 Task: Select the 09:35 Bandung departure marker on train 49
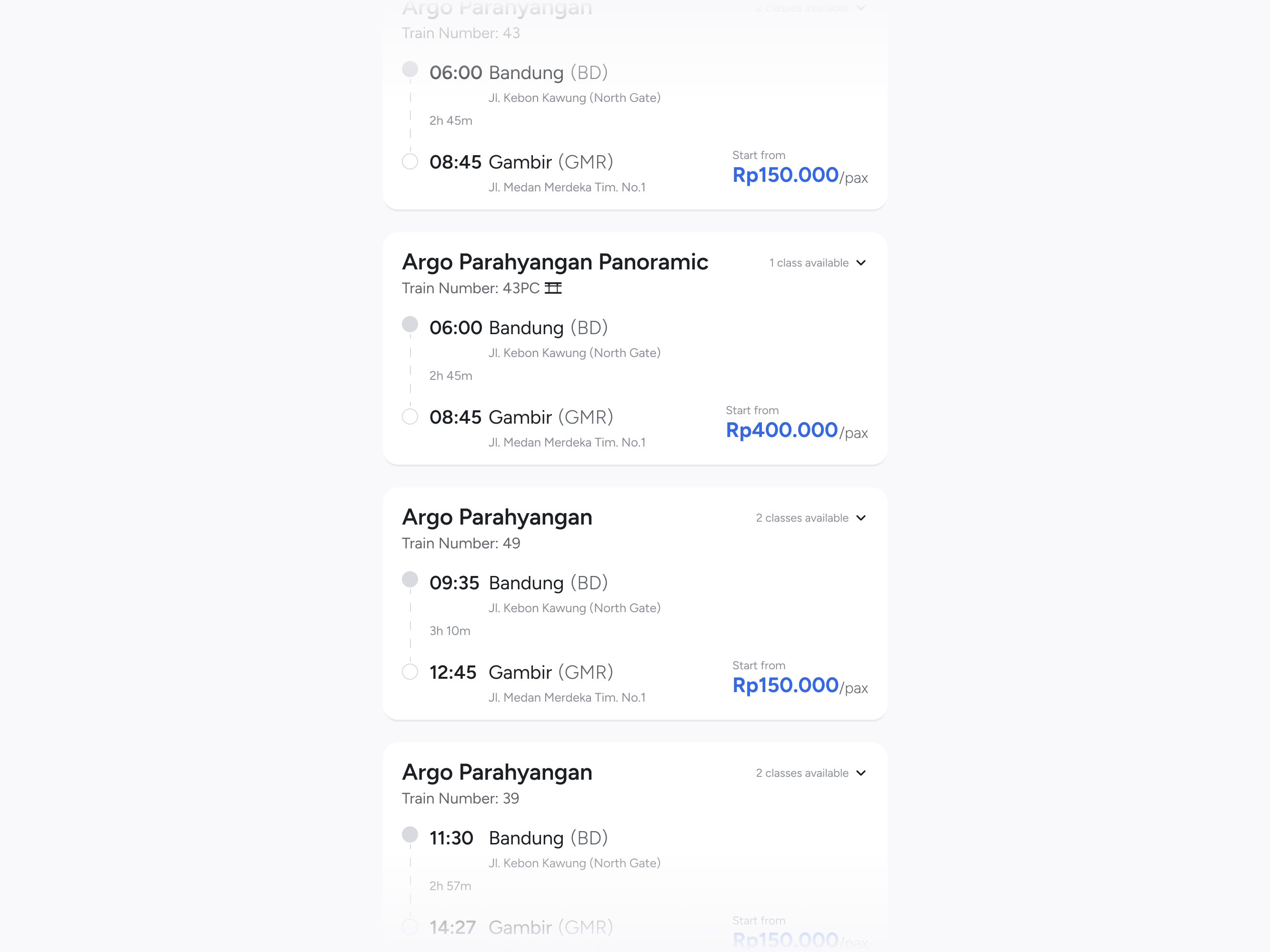click(410, 580)
